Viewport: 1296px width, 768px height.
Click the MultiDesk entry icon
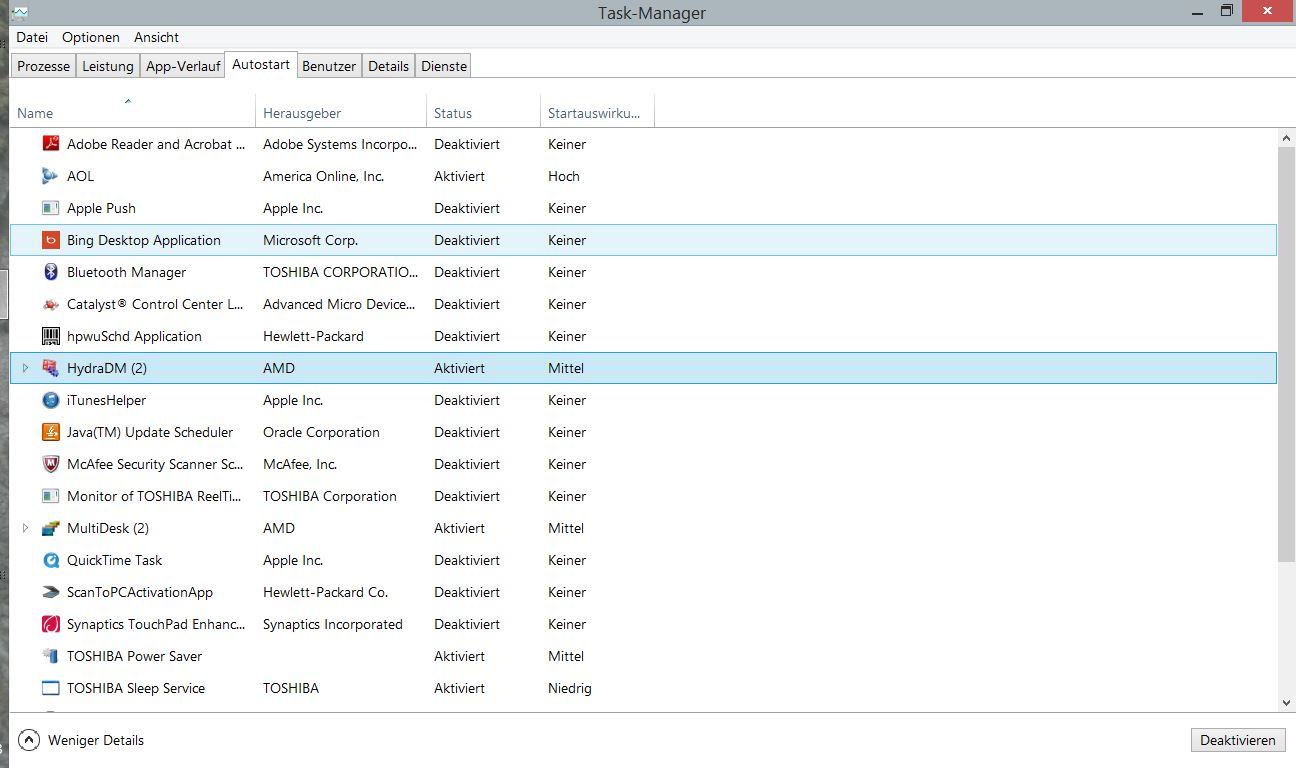51,528
